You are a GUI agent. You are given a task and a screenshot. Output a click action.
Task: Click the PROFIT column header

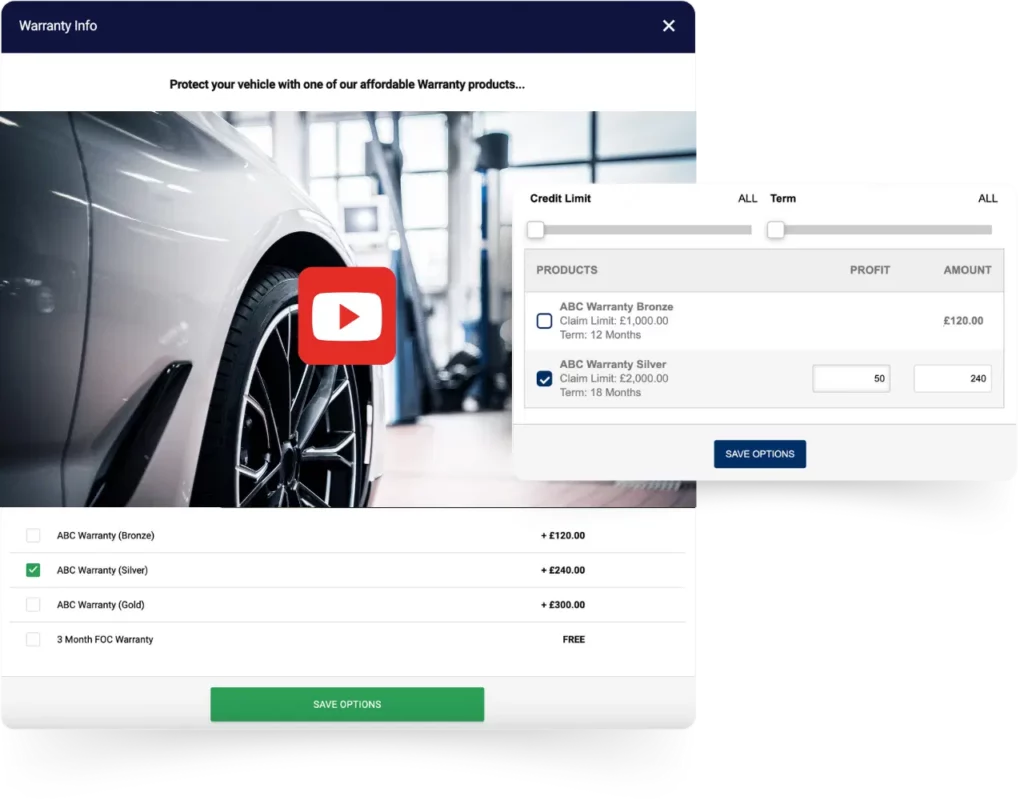[870, 270]
